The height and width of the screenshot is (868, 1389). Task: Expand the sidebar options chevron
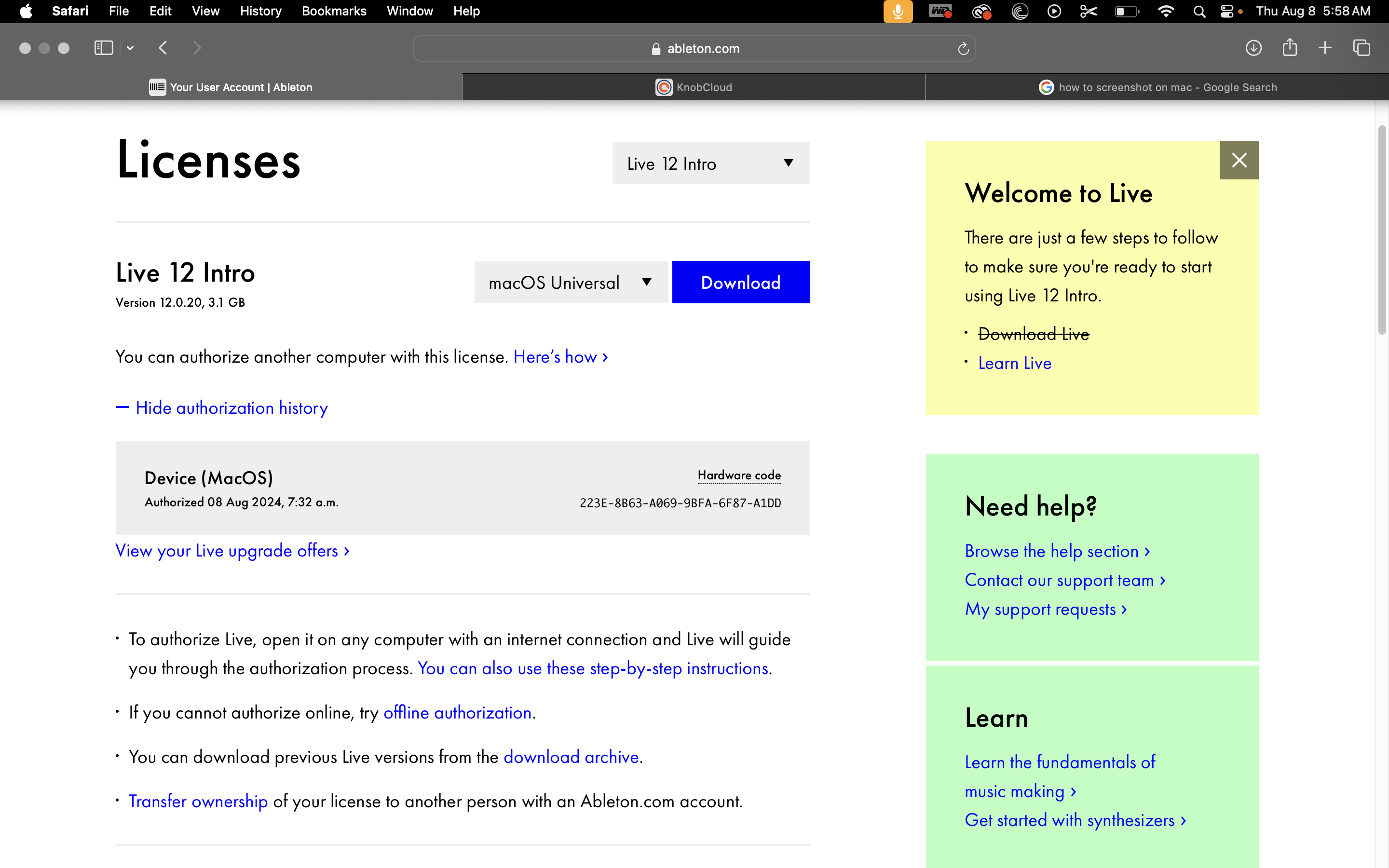coord(130,48)
